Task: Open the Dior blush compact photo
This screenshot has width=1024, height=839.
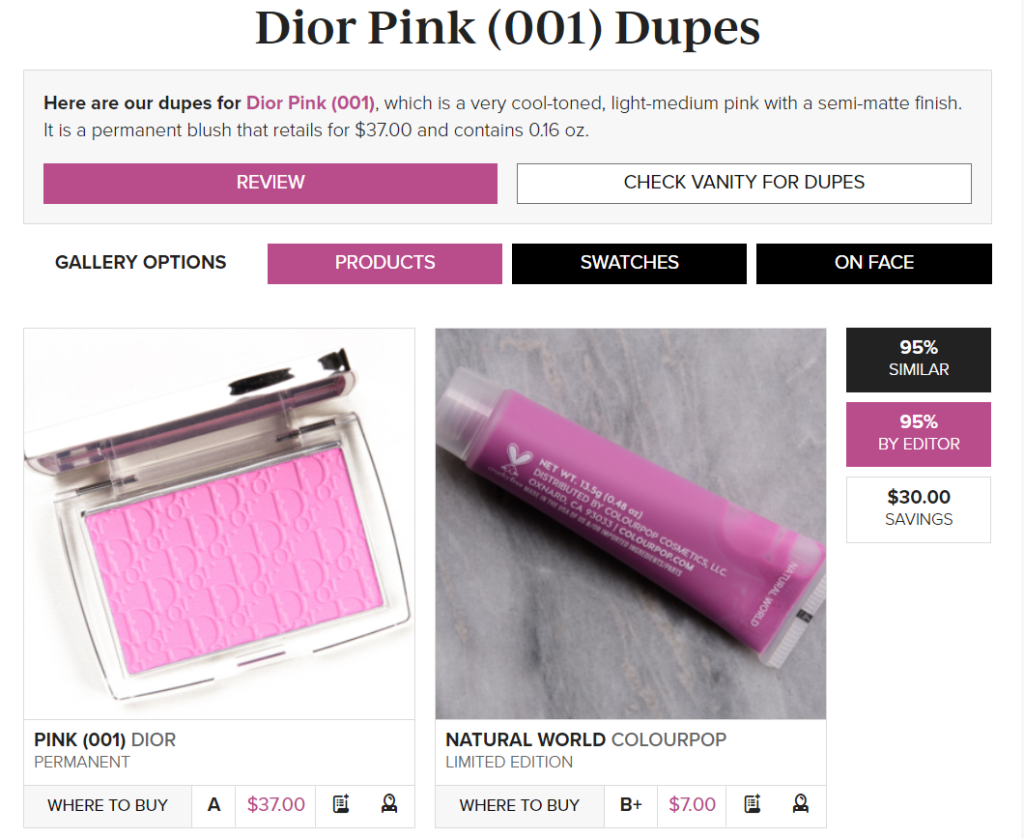Action: pos(219,524)
